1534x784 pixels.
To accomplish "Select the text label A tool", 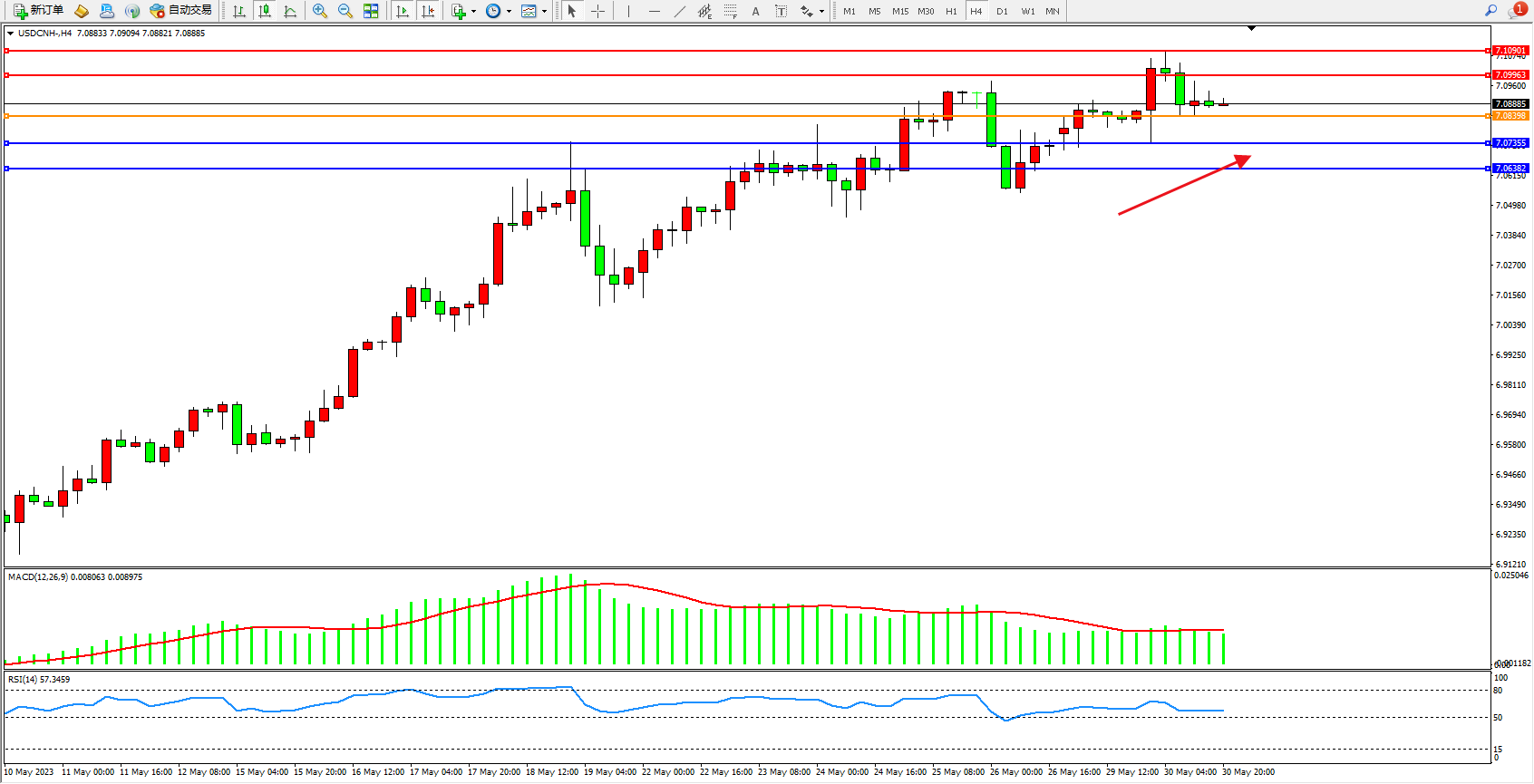I will point(755,11).
